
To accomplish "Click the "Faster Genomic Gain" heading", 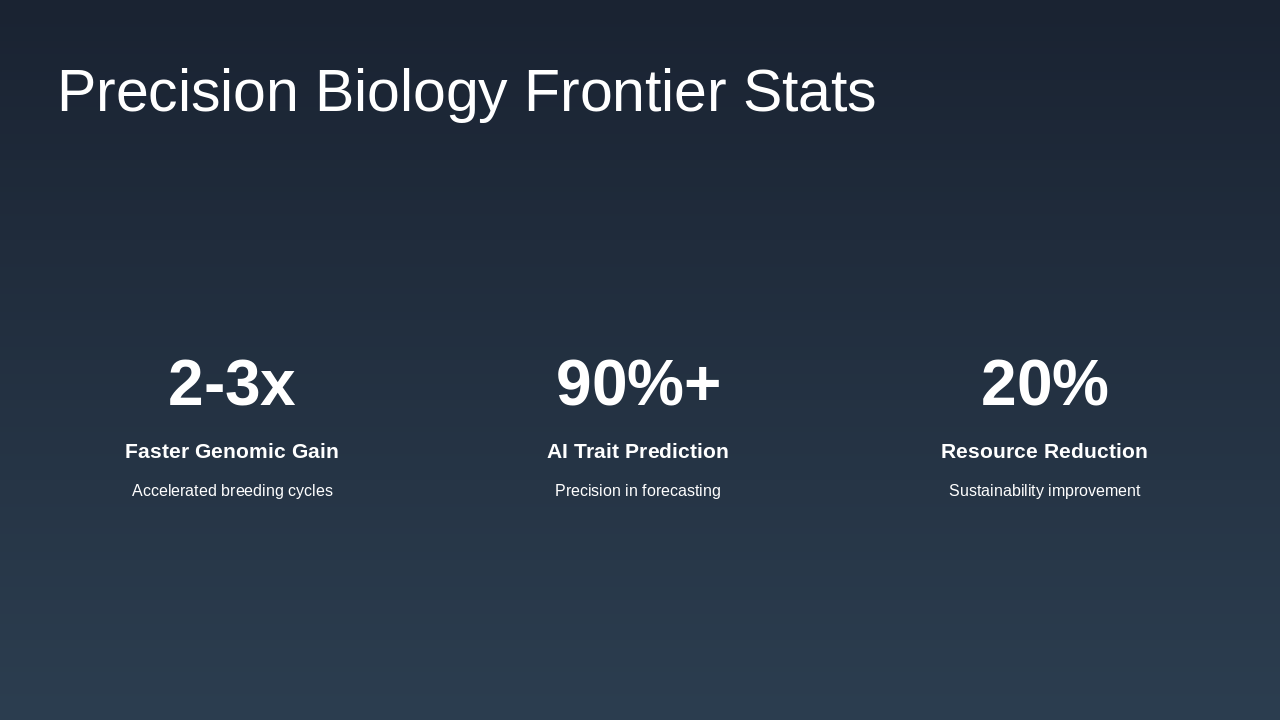I will [232, 451].
